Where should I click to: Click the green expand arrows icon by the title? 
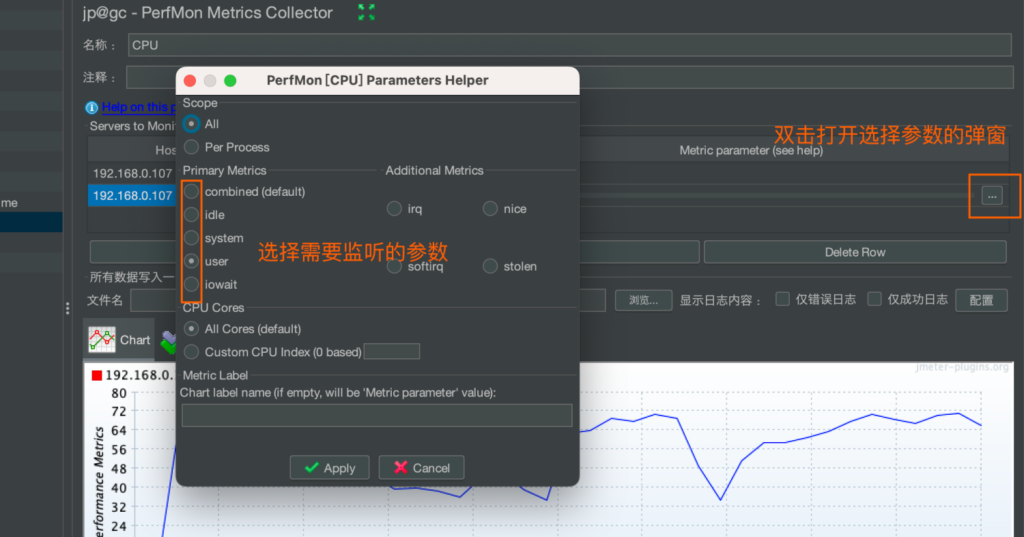(366, 12)
